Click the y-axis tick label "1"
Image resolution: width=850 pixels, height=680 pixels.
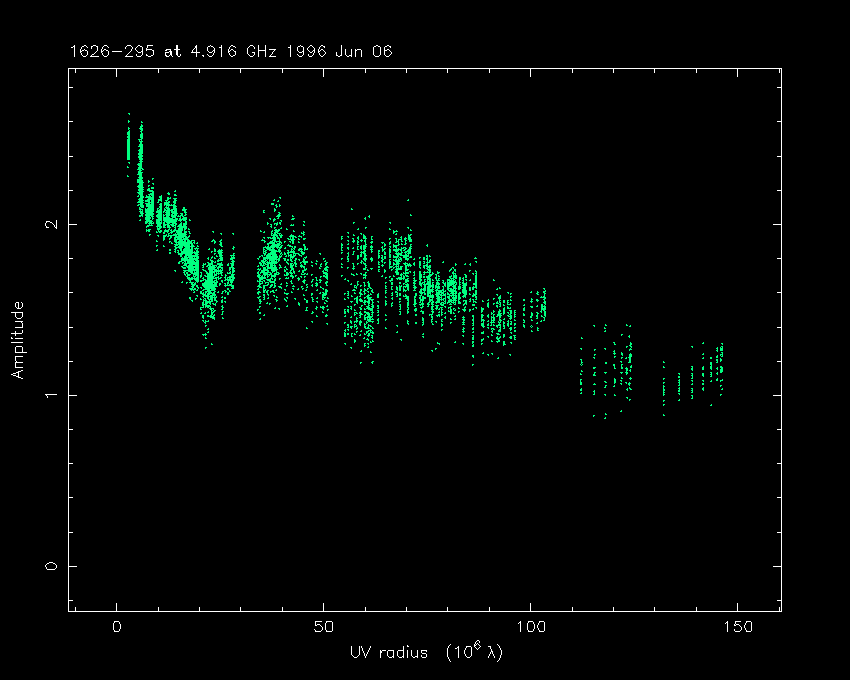click(x=50, y=395)
